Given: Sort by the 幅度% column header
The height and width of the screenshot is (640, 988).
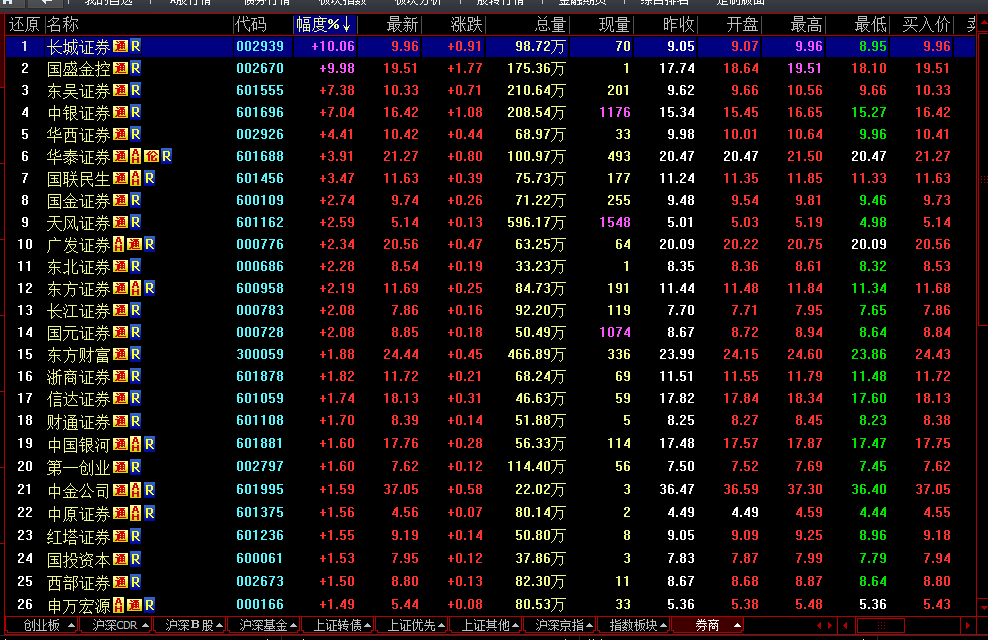Looking at the screenshot, I should (325, 25).
